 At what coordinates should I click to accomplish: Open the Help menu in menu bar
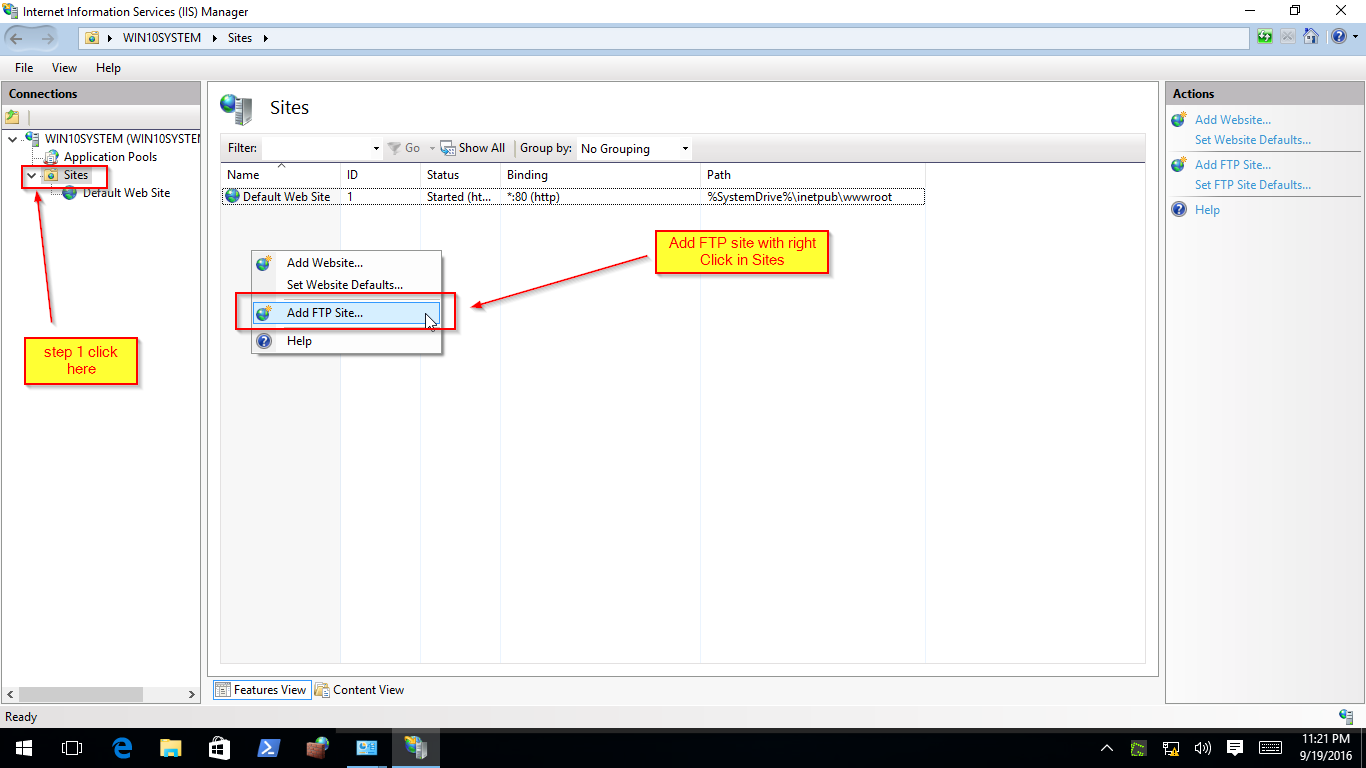(108, 68)
